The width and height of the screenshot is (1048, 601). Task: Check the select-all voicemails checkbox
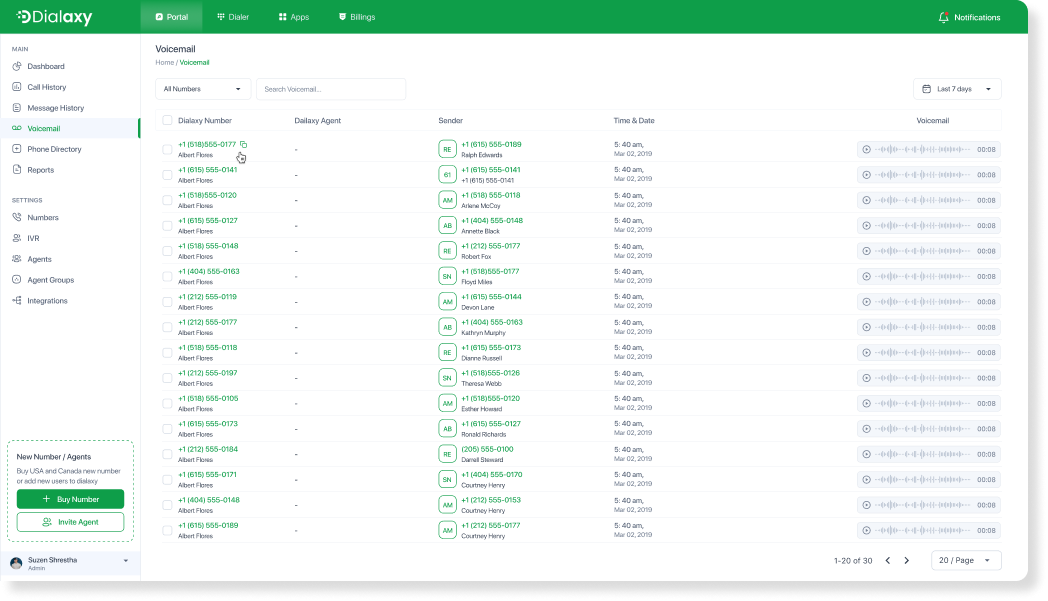click(x=167, y=119)
